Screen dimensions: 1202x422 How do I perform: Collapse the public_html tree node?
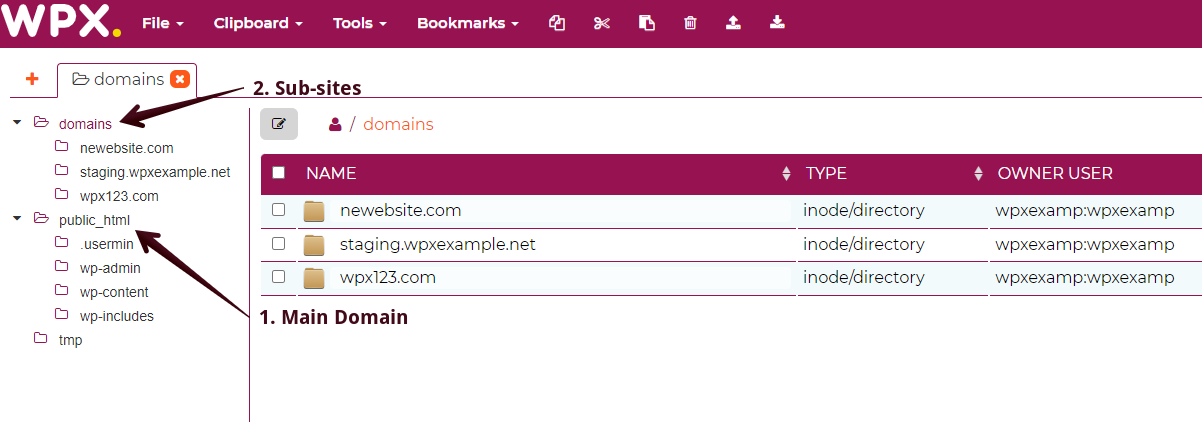pyautogui.click(x=17, y=219)
